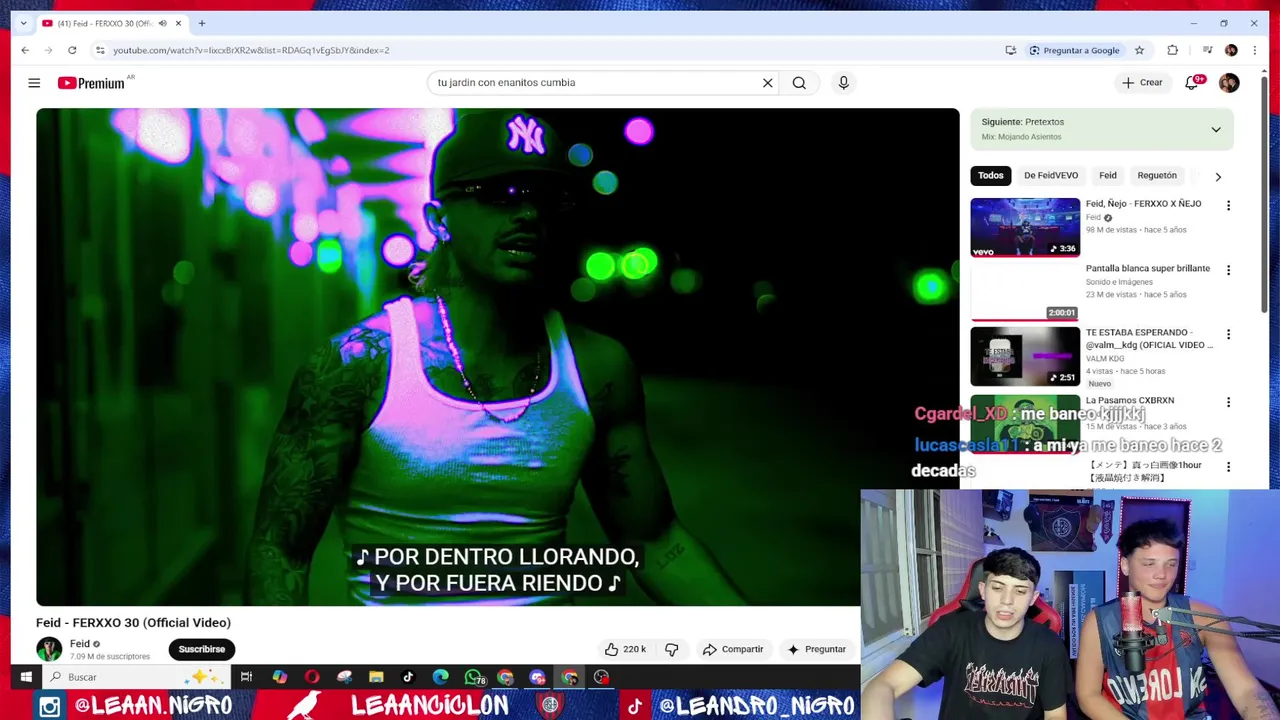The image size is (1280, 720).
Task: Open the Crear menu
Action: pos(1142,83)
